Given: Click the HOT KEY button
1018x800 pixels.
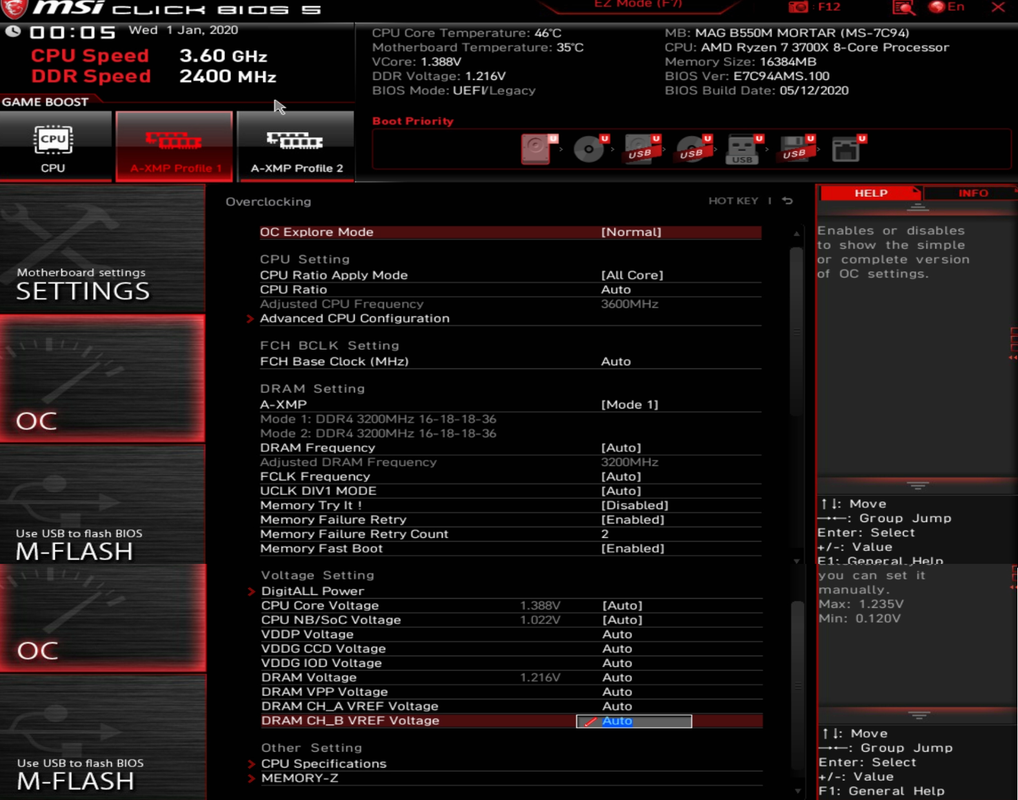Looking at the screenshot, I should (x=733, y=201).
